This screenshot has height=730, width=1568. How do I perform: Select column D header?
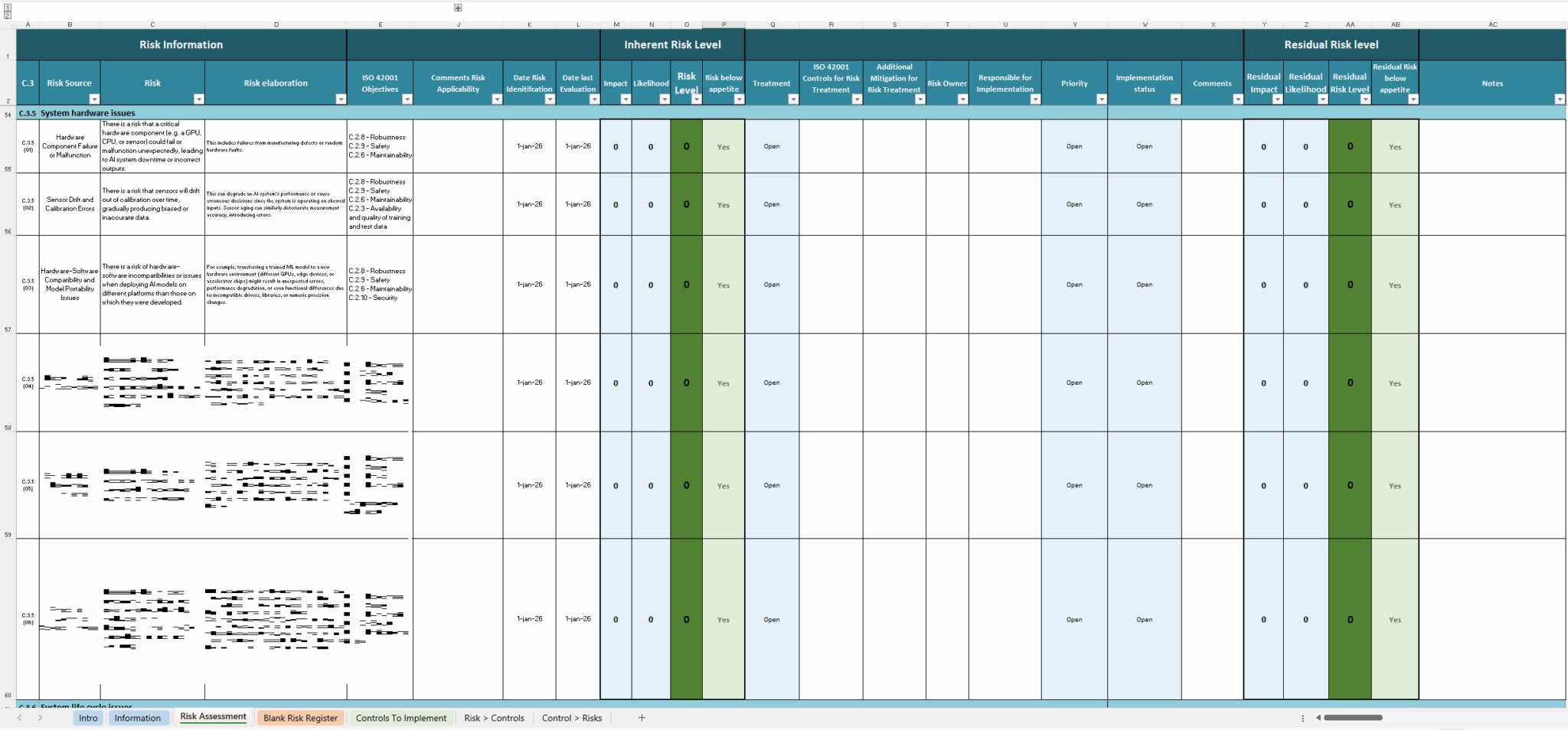(x=276, y=24)
